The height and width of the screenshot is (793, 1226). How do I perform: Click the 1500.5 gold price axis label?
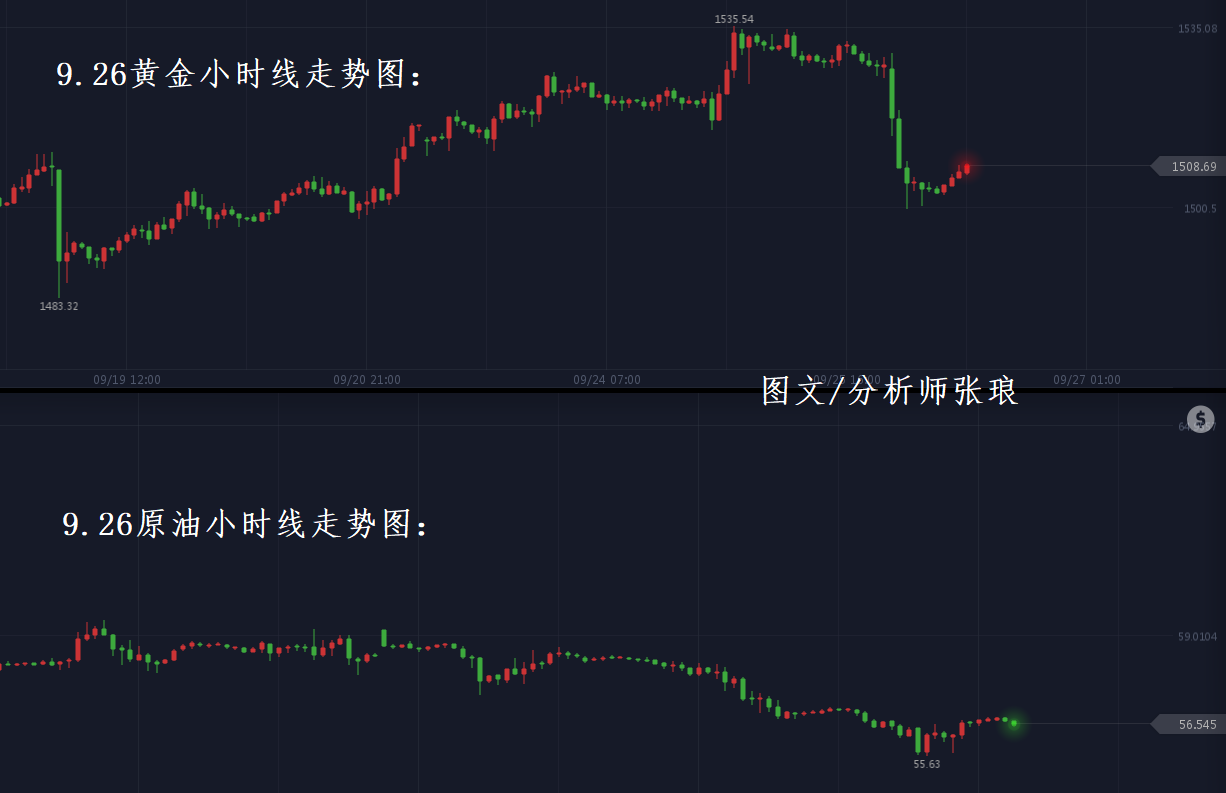pyautogui.click(x=1200, y=209)
